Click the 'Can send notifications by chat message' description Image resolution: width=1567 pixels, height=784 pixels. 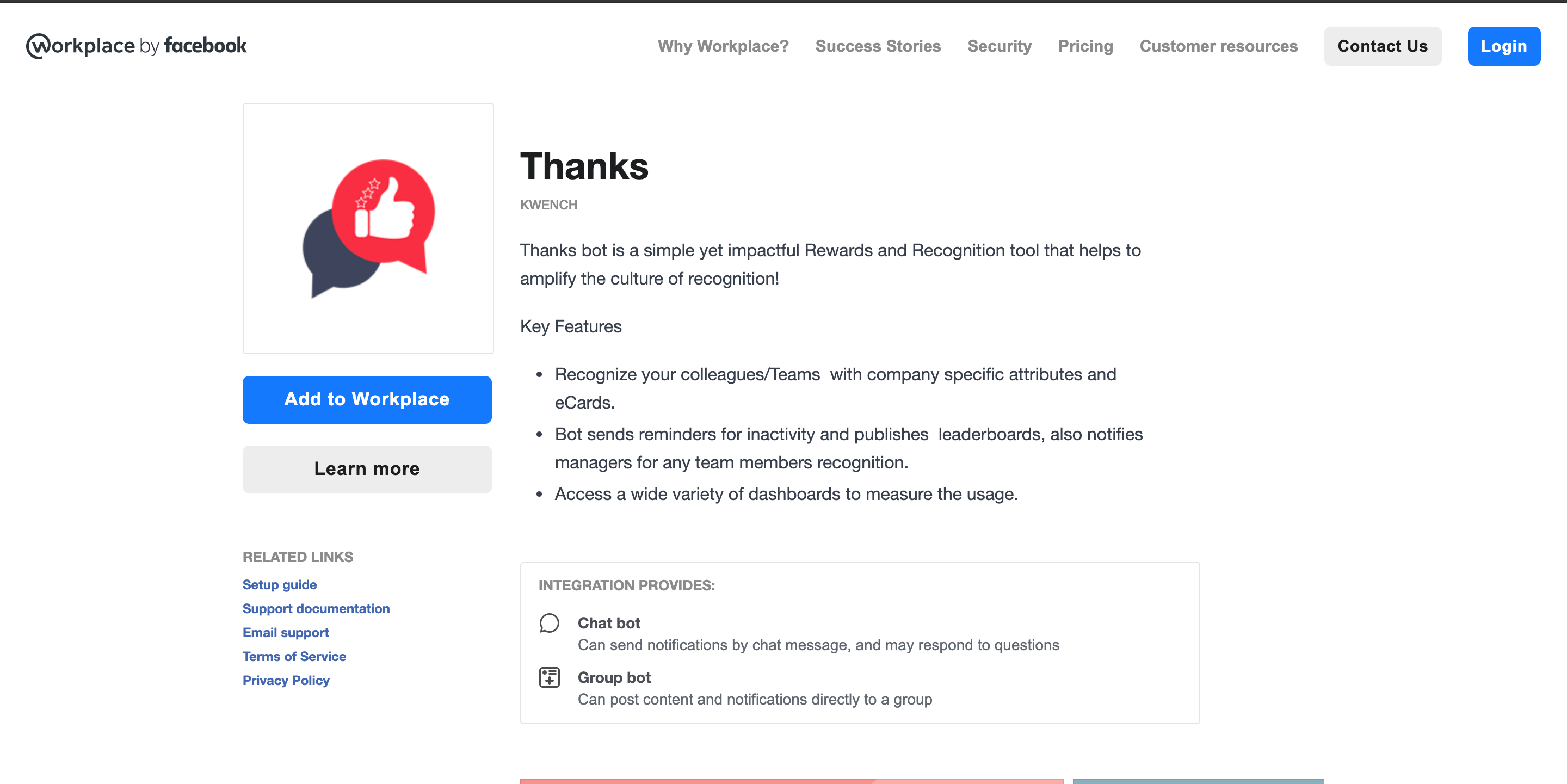[x=818, y=645]
